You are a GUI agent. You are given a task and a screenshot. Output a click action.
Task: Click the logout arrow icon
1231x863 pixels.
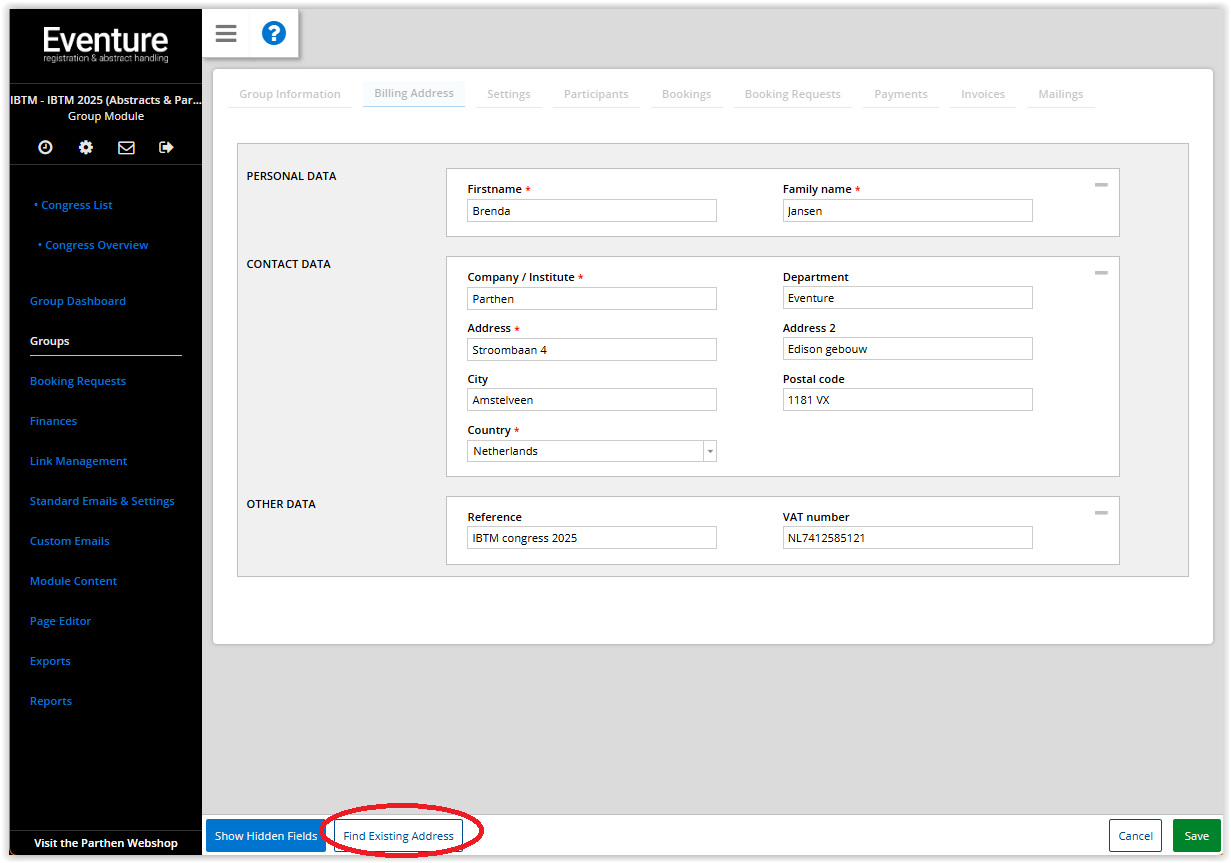coord(166,147)
